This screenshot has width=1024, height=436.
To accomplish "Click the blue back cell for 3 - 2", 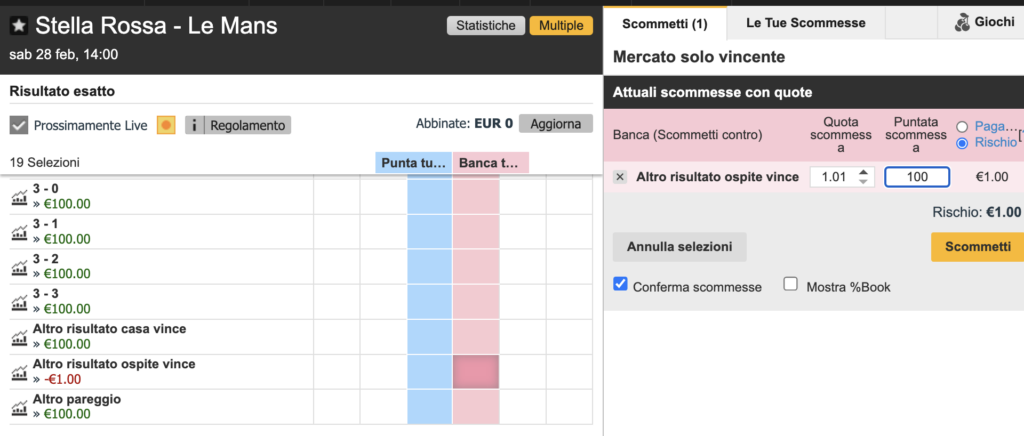I will point(430,267).
